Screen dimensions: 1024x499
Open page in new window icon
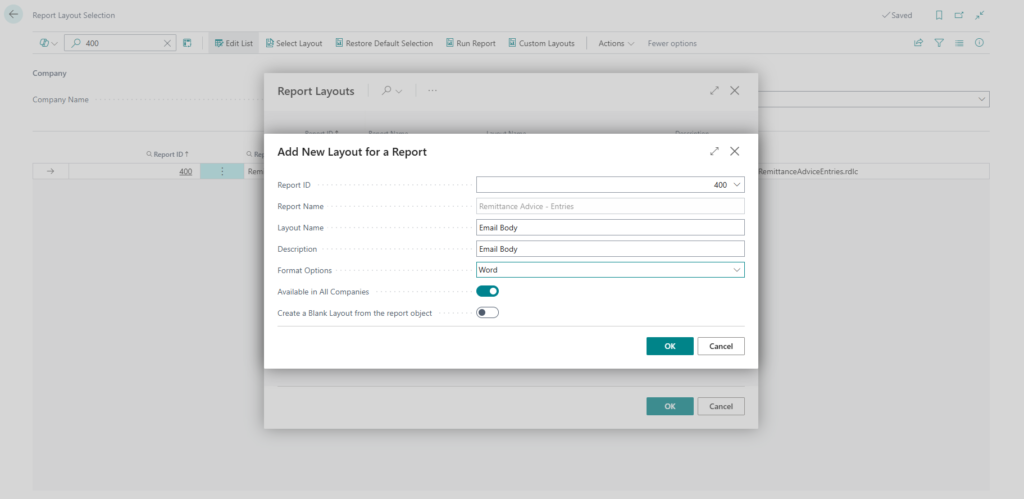pos(959,15)
